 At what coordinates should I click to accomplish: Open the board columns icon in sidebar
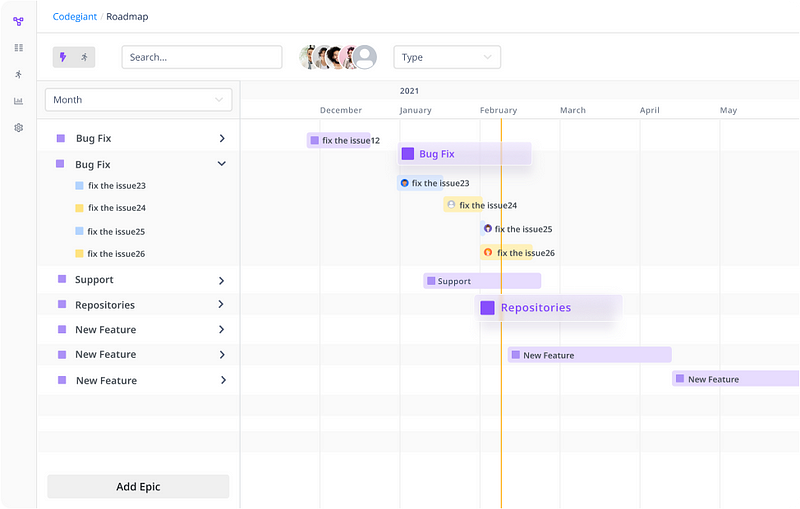[19, 48]
